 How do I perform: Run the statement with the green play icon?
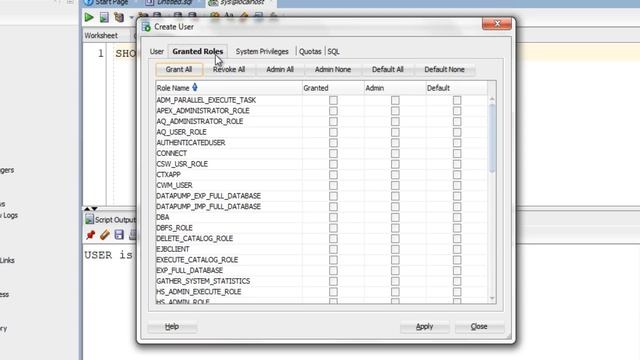click(x=89, y=17)
